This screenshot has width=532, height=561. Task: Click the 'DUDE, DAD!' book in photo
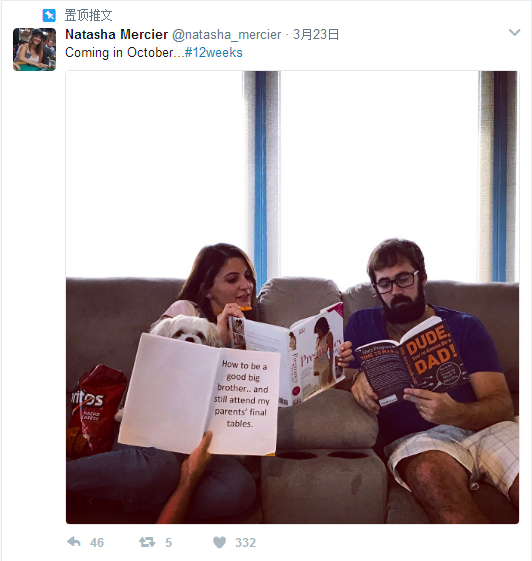coord(411,362)
